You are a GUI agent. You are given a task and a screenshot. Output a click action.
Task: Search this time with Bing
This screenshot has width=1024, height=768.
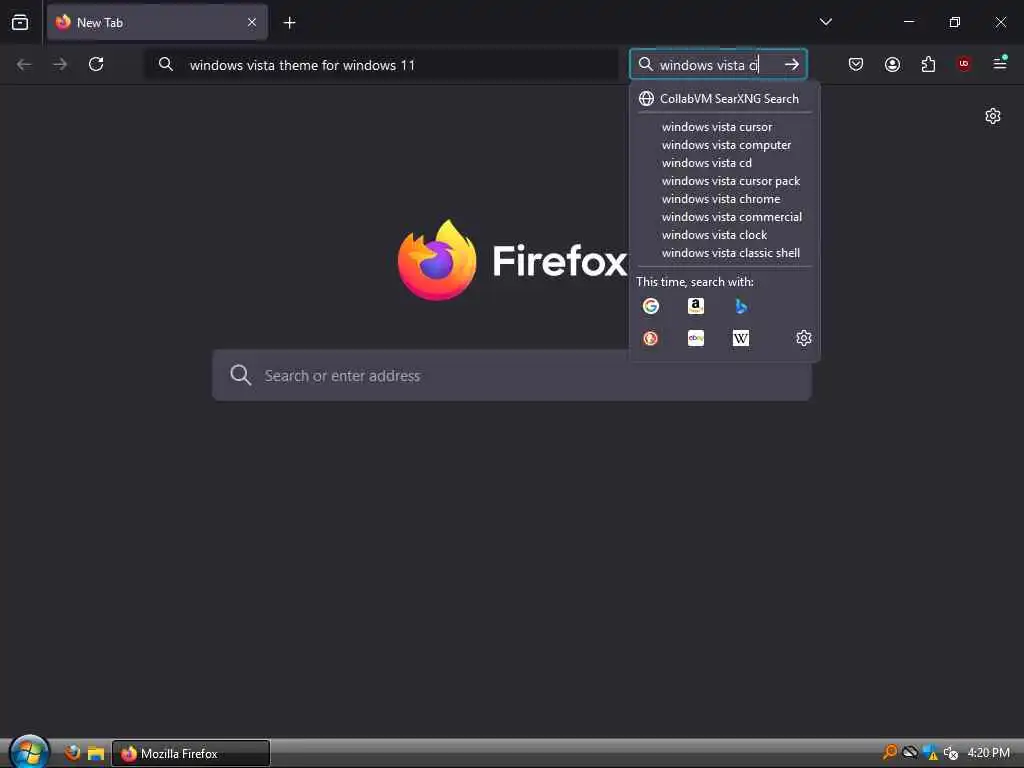tap(741, 306)
